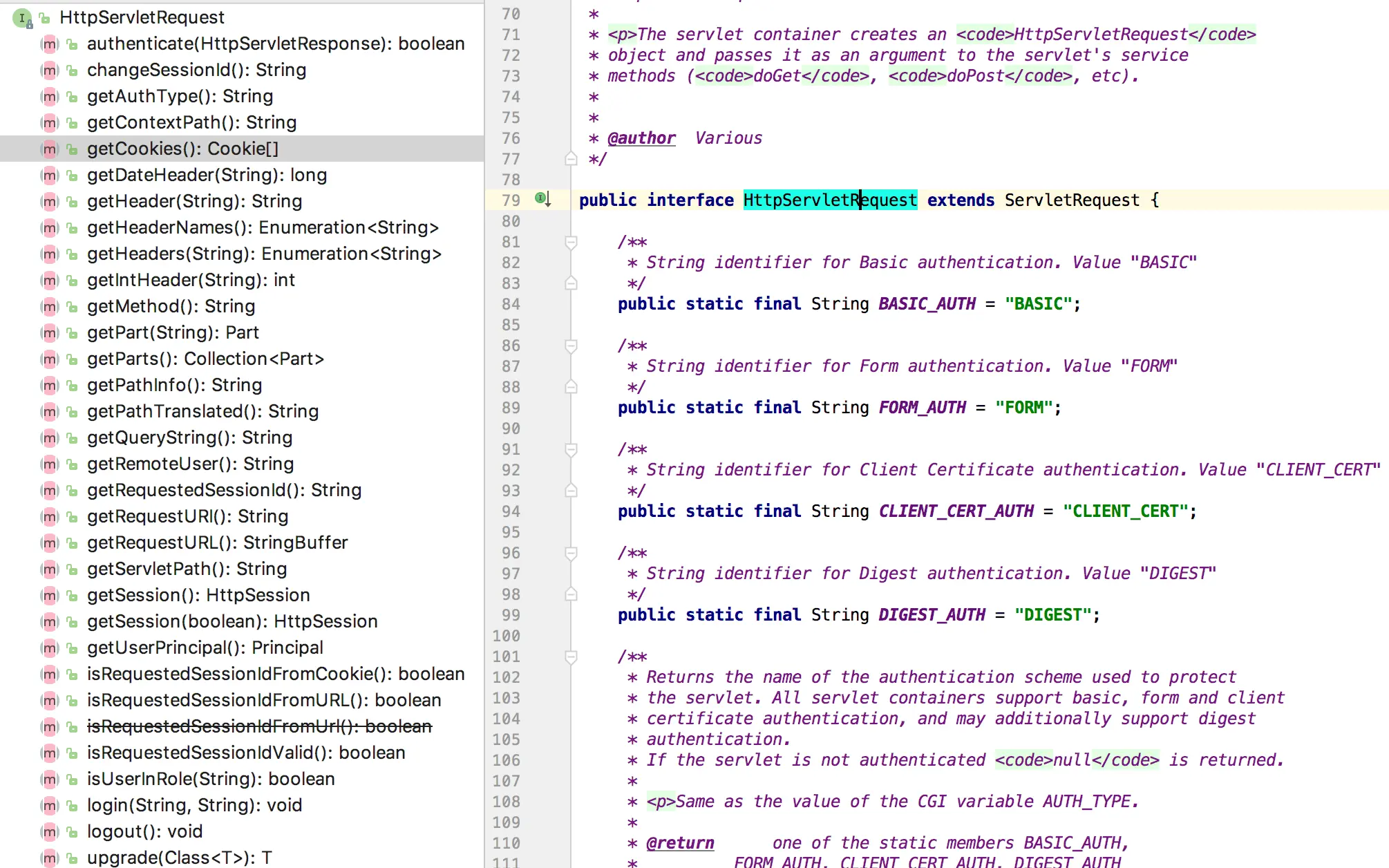Click method icon next to getCookies()
1389x868 pixels.
tap(49, 149)
